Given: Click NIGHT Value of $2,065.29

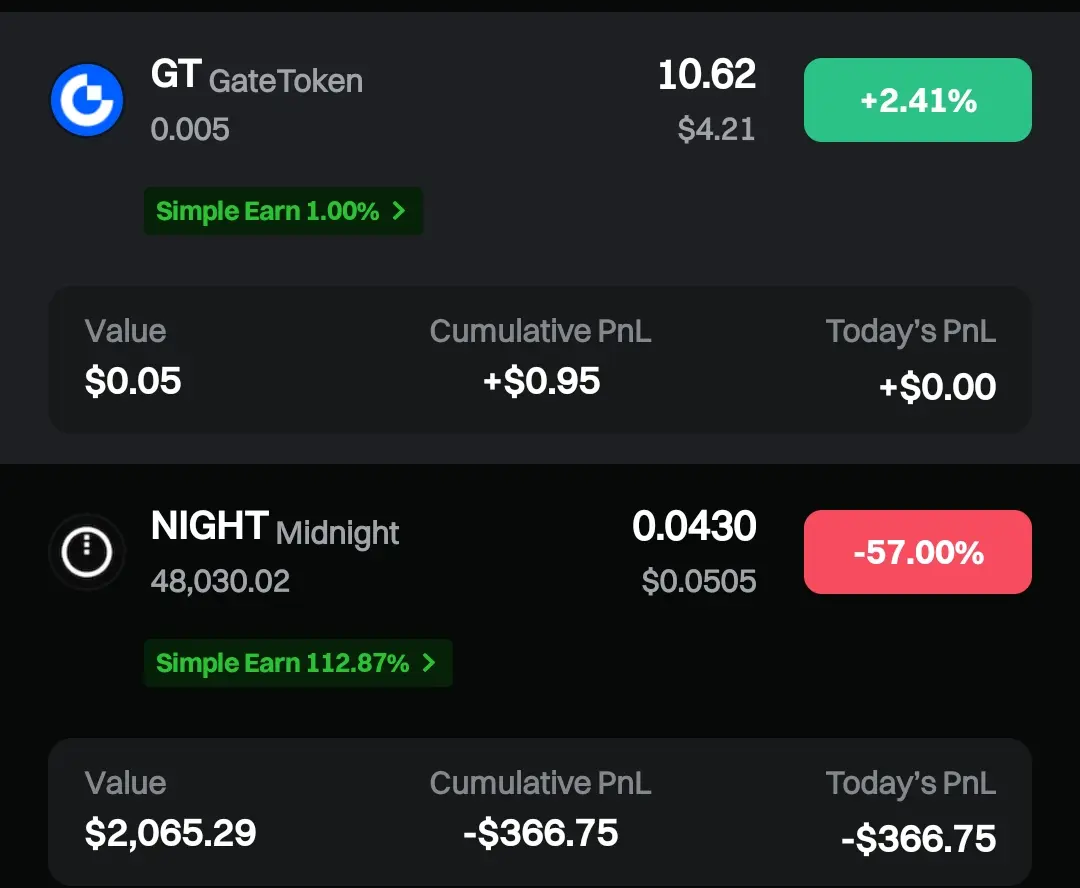Looking at the screenshot, I should (x=170, y=833).
